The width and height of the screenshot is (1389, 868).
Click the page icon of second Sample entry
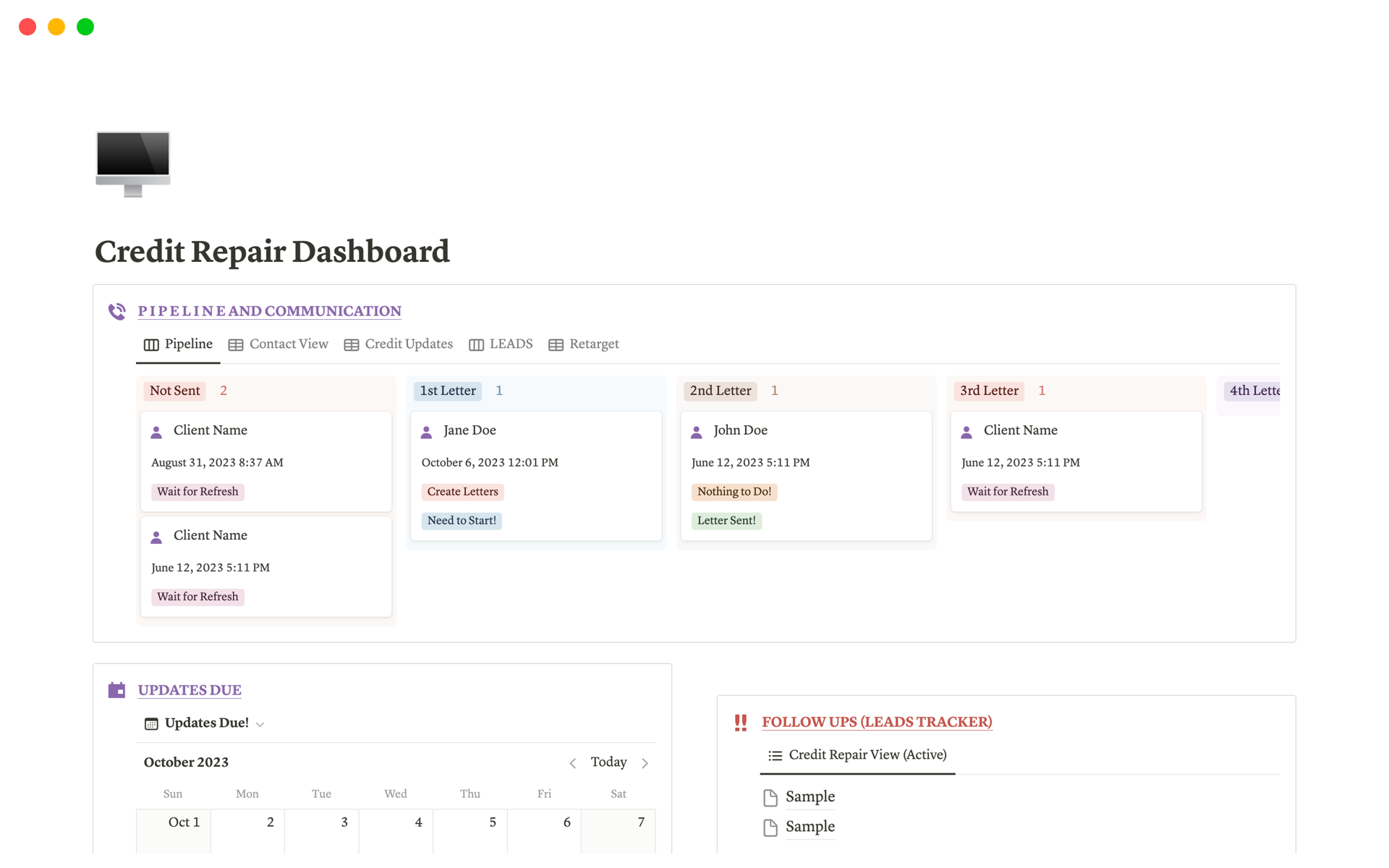(x=770, y=827)
